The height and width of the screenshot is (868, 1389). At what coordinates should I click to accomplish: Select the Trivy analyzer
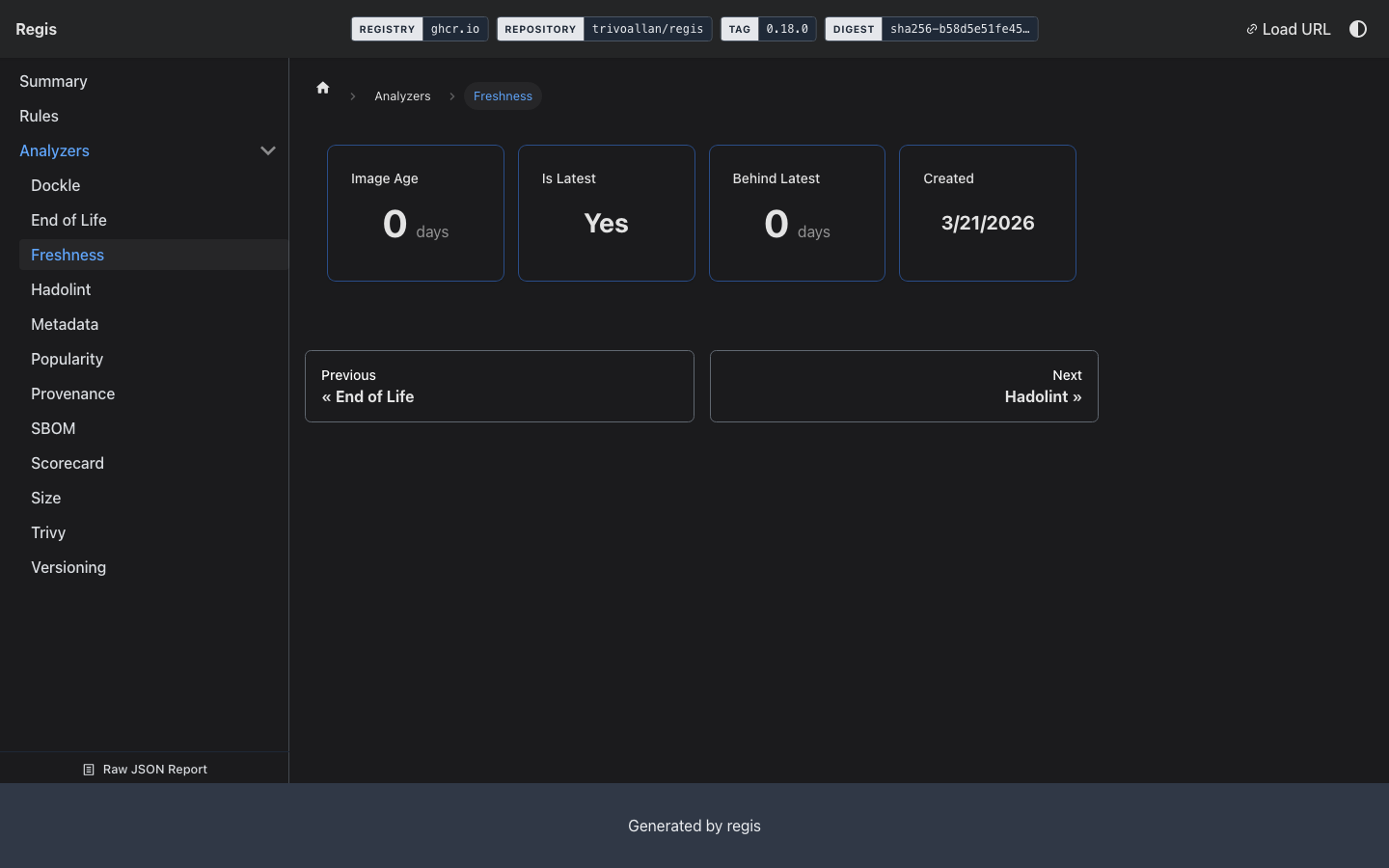48,532
